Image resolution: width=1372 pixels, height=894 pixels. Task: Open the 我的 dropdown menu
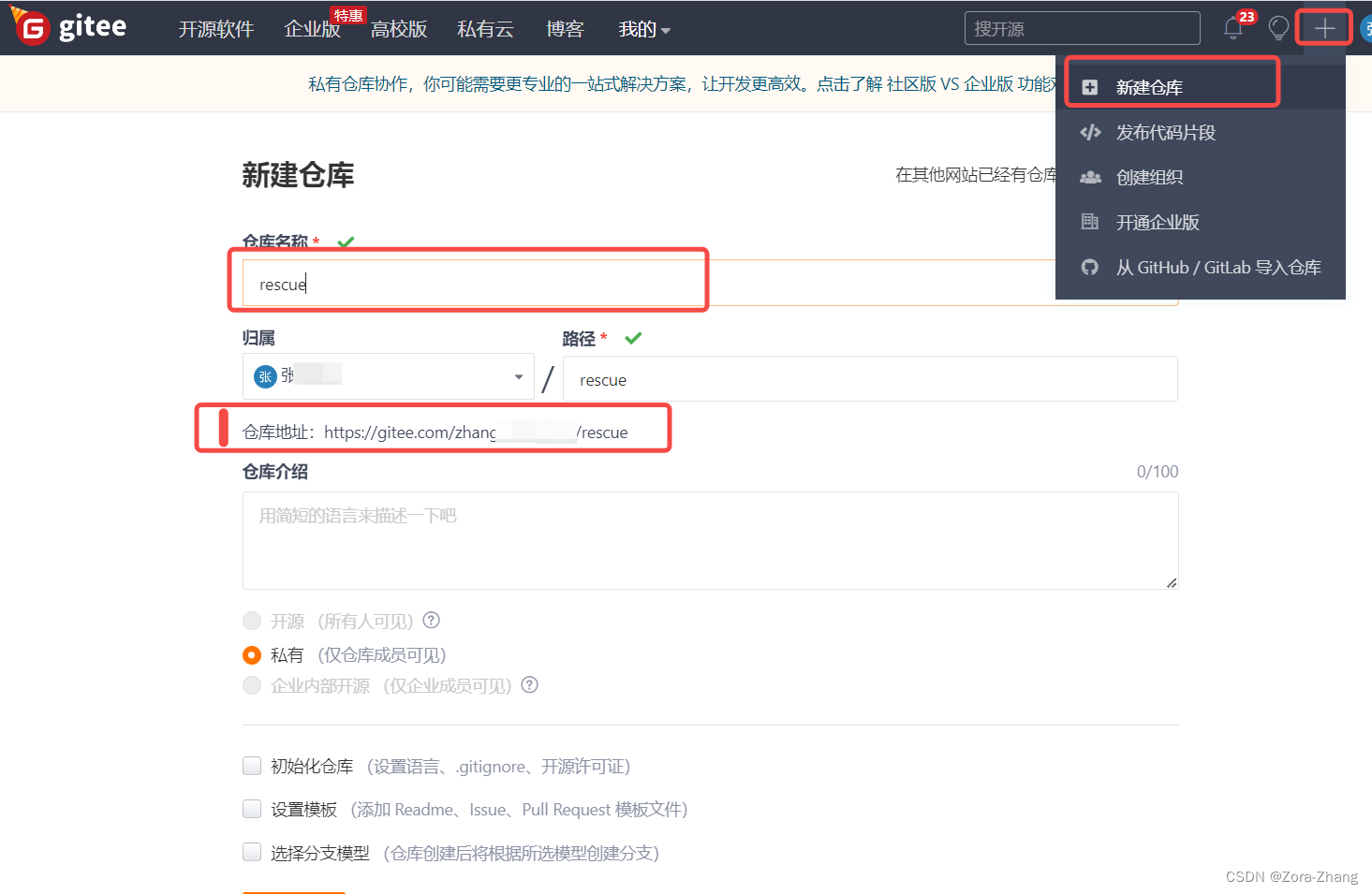(x=644, y=29)
